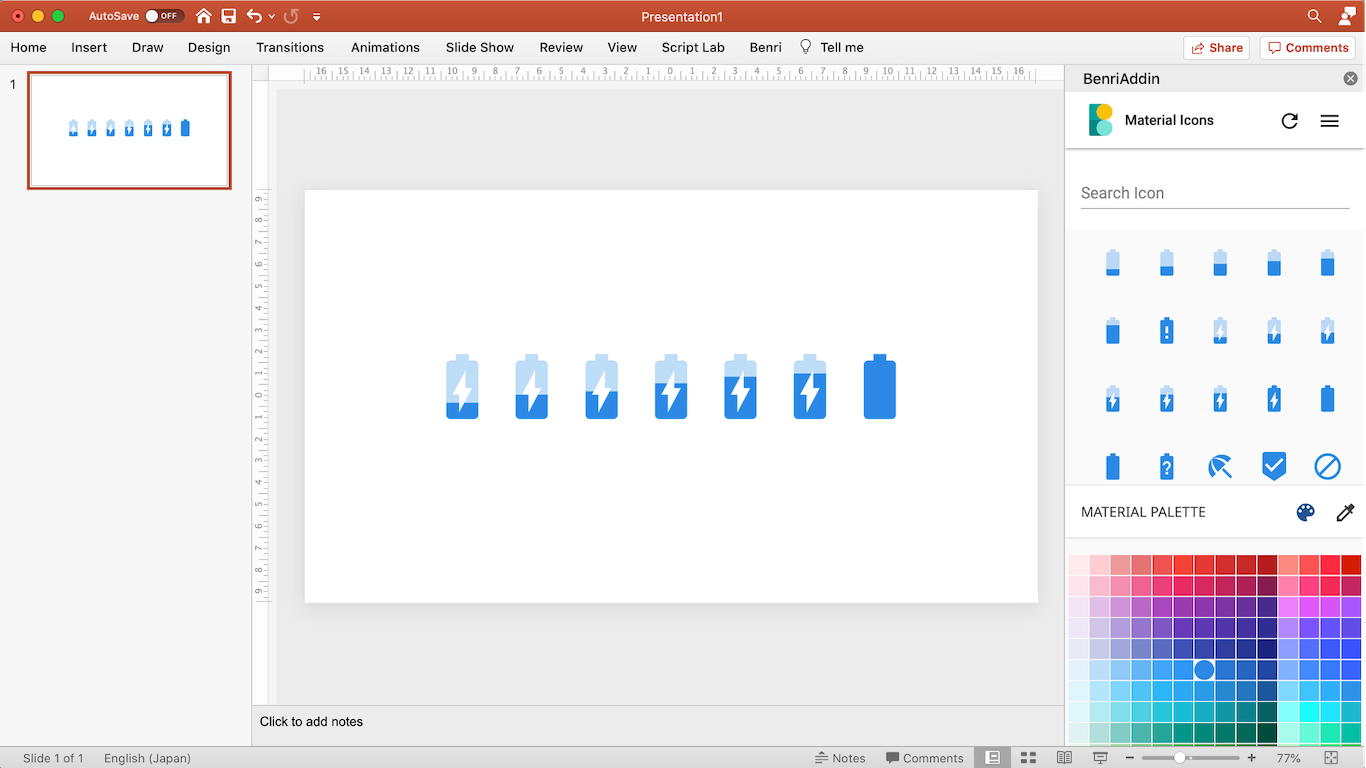1366x768 pixels.
Task: Switch to the Benri ribbon tab
Action: point(765,47)
